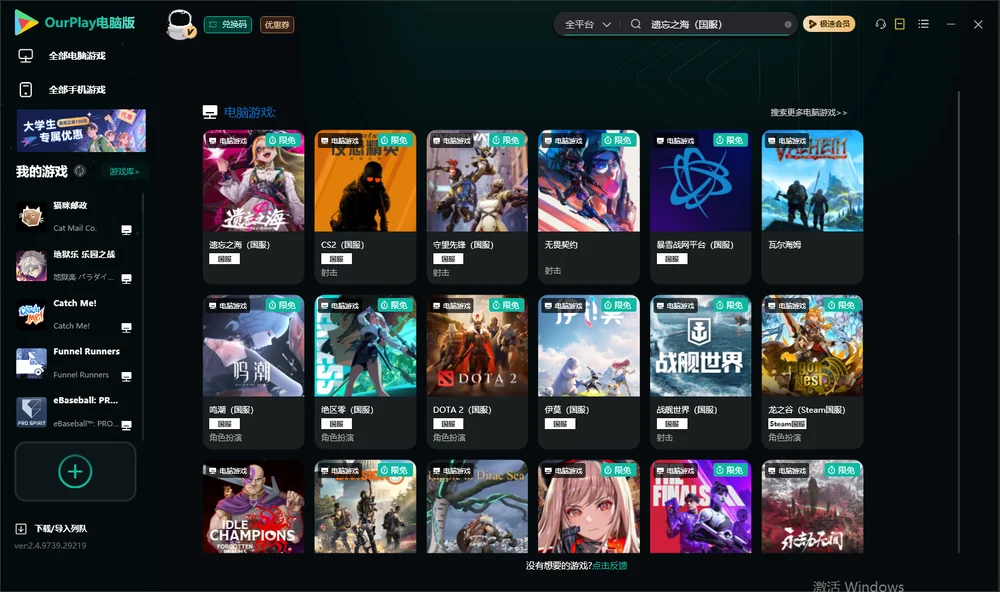Image resolution: width=1000 pixels, height=592 pixels.
Task: Click the 优惠券 button
Action: (277, 25)
